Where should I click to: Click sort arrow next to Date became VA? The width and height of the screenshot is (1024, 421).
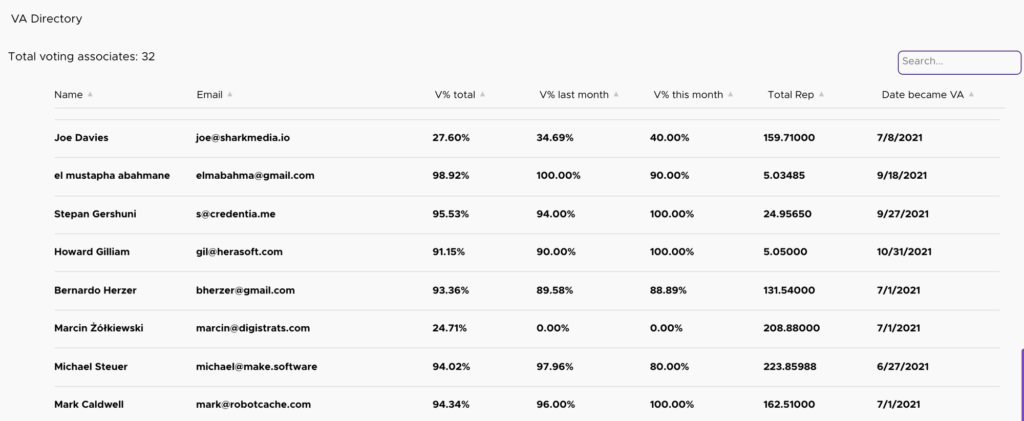971,95
